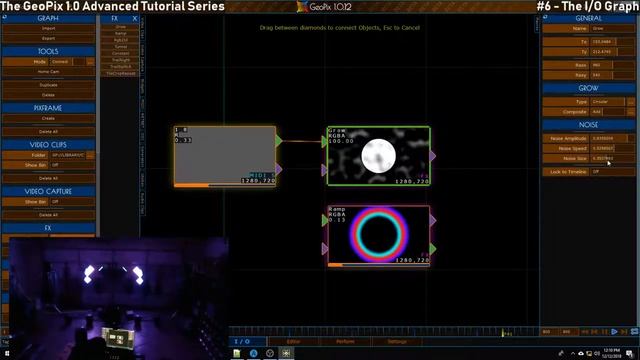
Task: Click the Create button under PIXFRAME
Action: tap(48, 118)
